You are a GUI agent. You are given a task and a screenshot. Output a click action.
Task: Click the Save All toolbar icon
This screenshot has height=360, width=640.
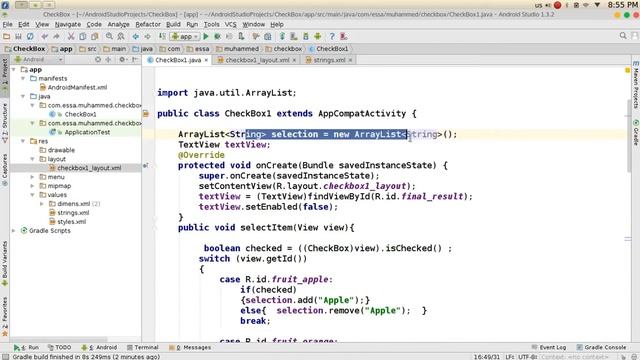pos(18,36)
